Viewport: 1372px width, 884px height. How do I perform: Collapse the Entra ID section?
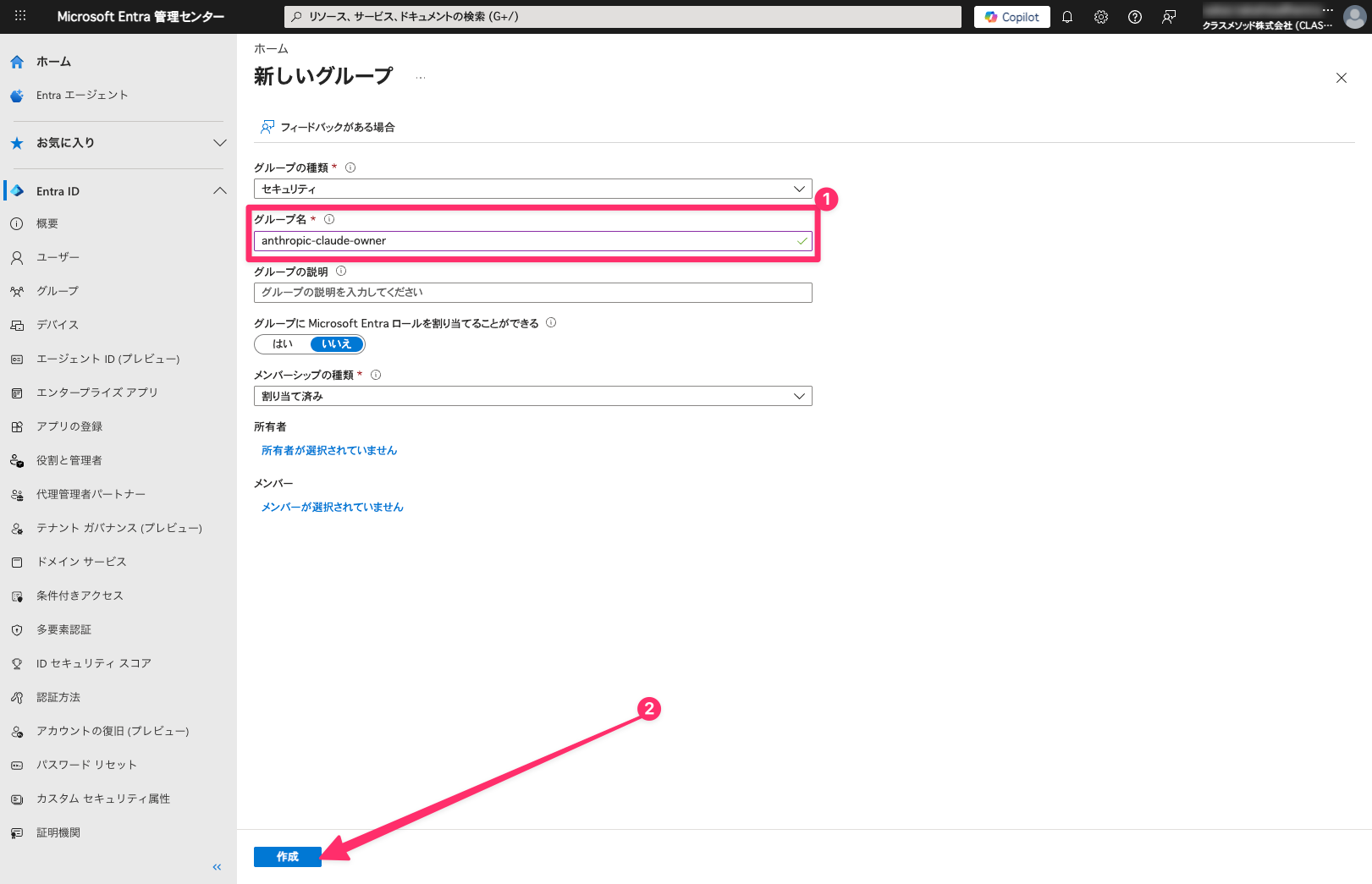coord(220,191)
